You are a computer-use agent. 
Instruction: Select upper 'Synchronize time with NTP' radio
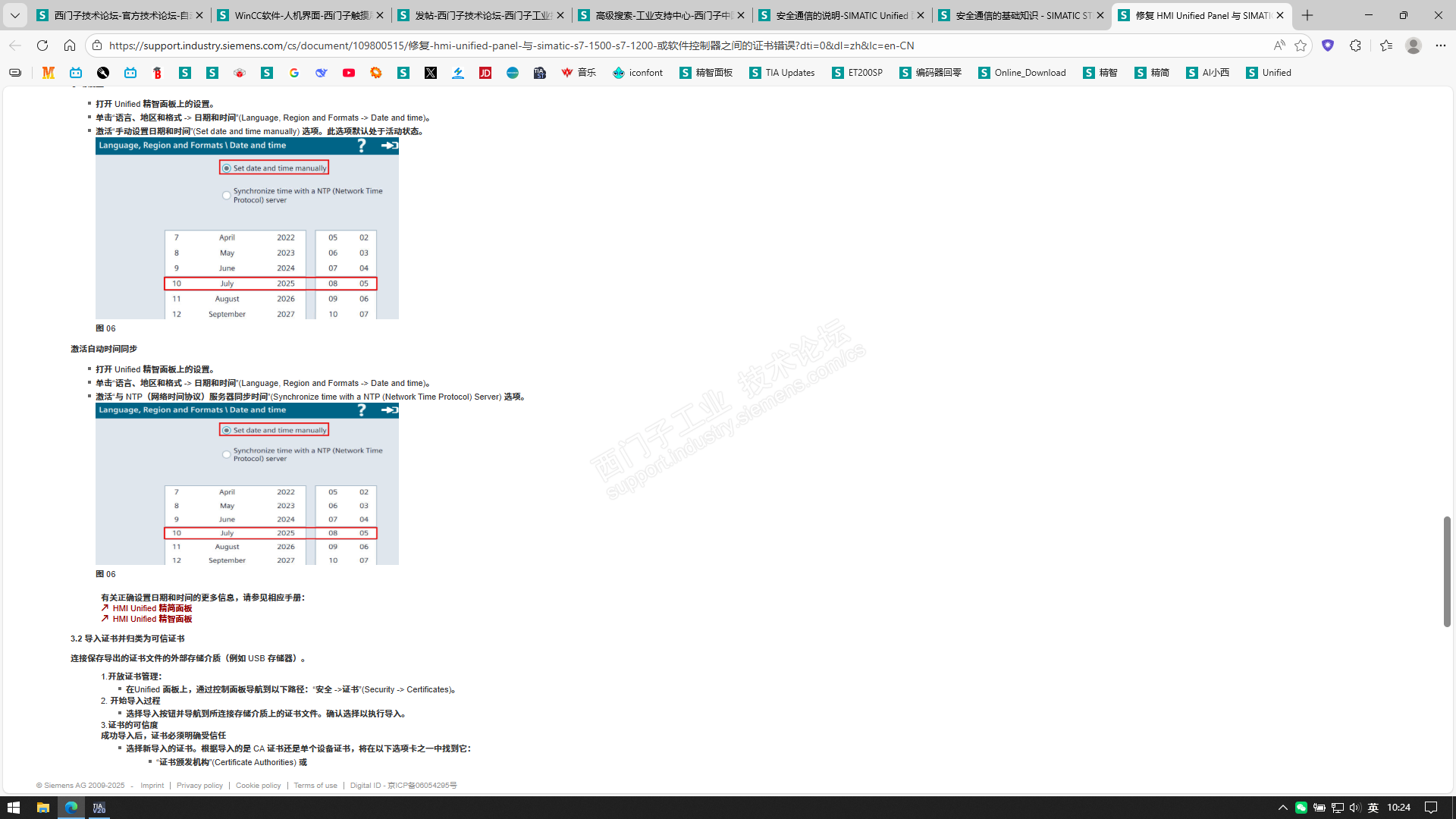click(x=227, y=196)
